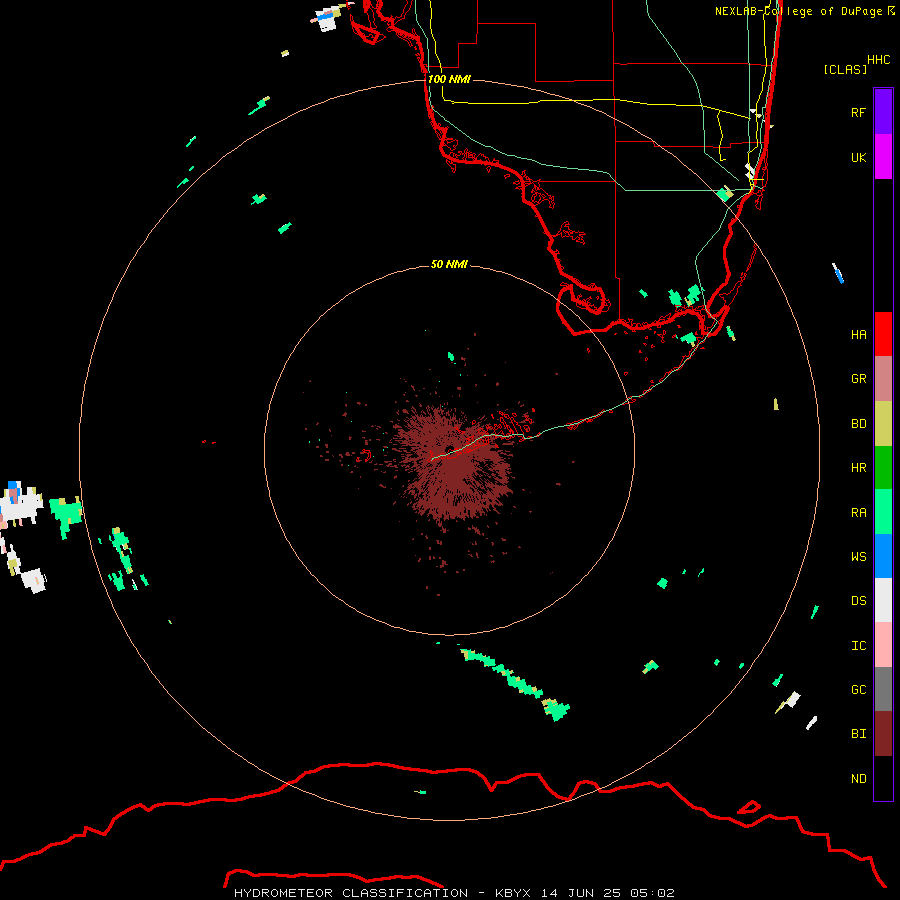Click the HA red legend swatch
Image resolution: width=900 pixels, height=900 pixels.
pos(883,334)
